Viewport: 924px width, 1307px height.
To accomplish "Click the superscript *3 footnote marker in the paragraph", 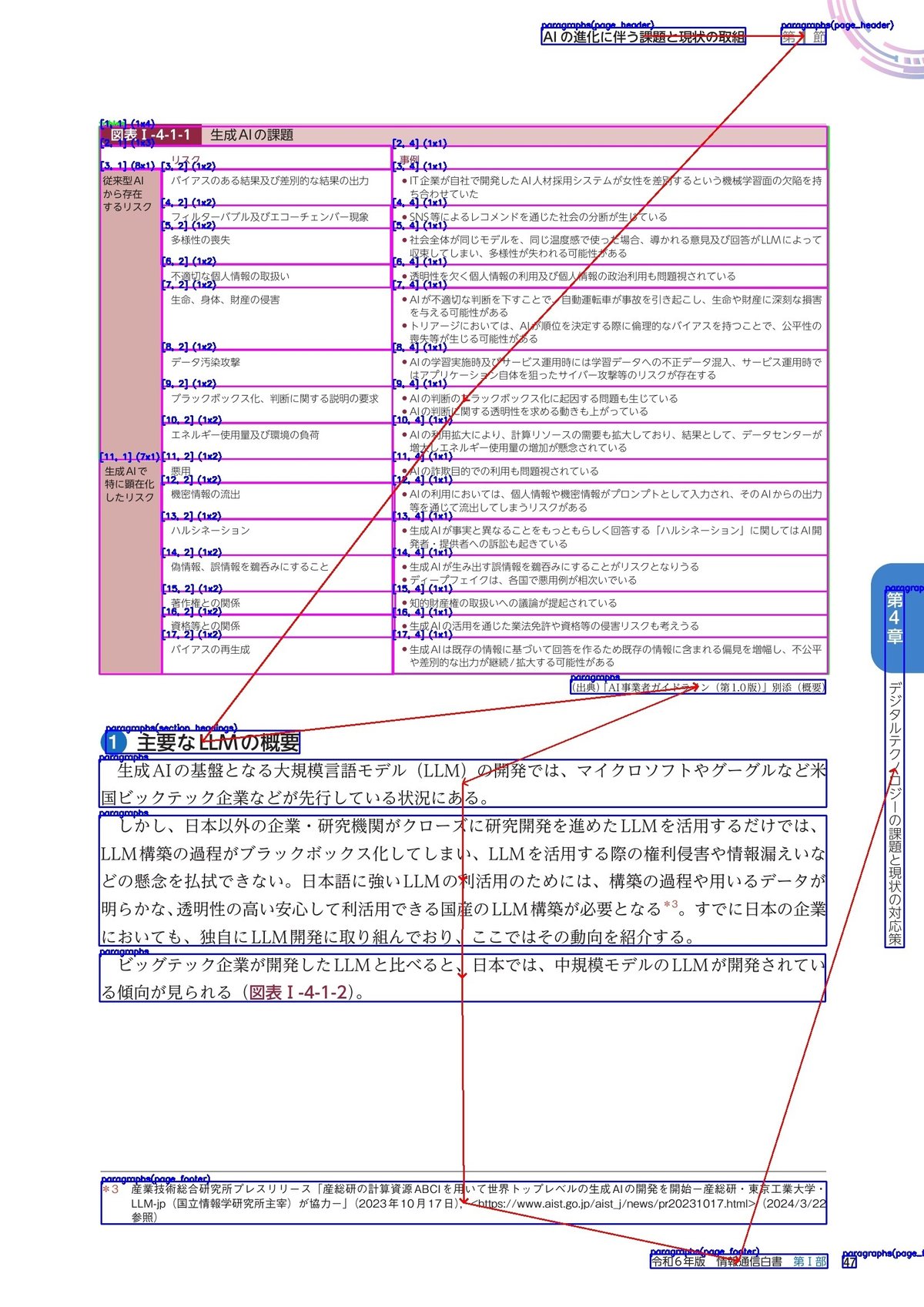I will [671, 904].
